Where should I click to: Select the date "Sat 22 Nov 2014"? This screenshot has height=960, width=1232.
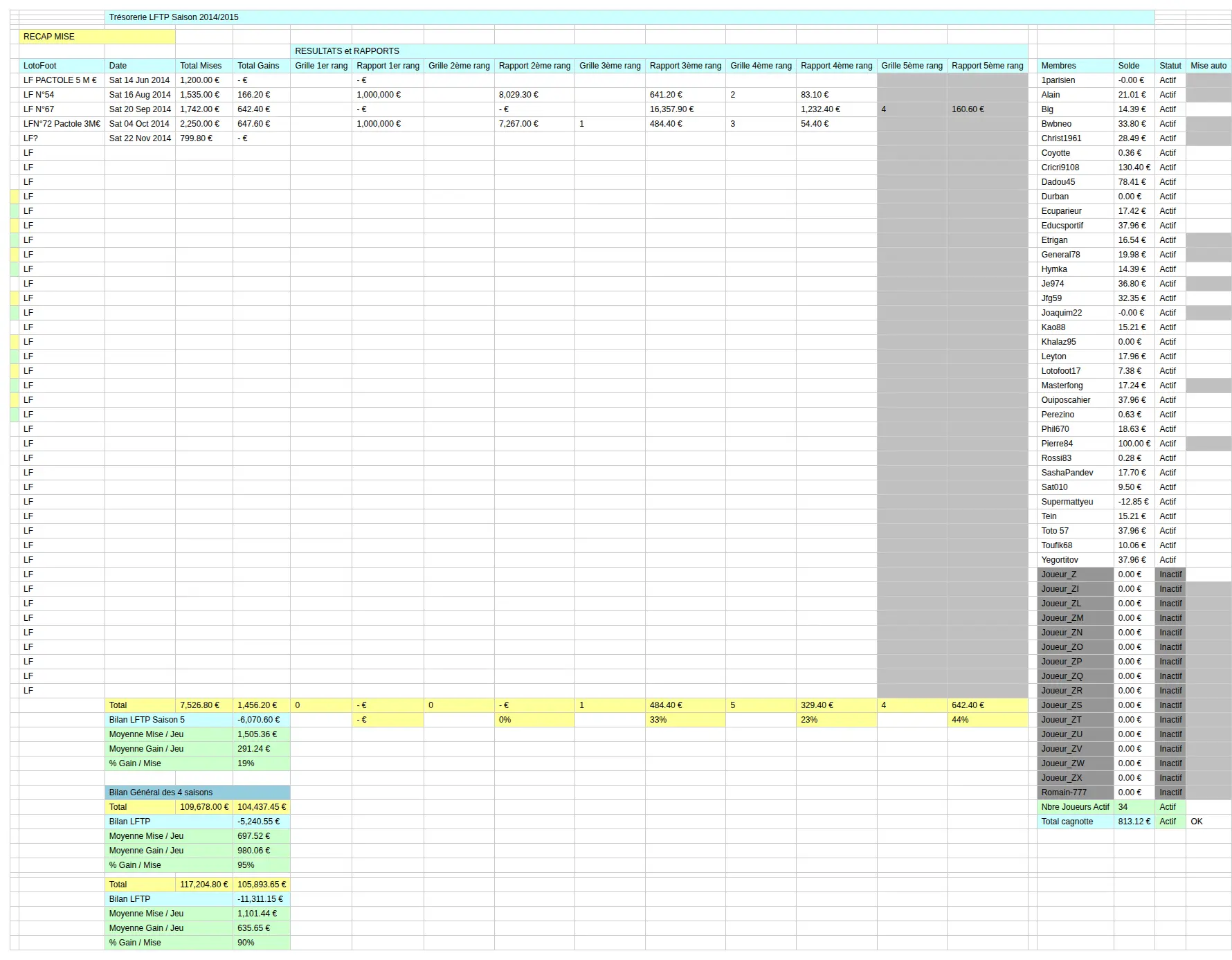click(140, 138)
